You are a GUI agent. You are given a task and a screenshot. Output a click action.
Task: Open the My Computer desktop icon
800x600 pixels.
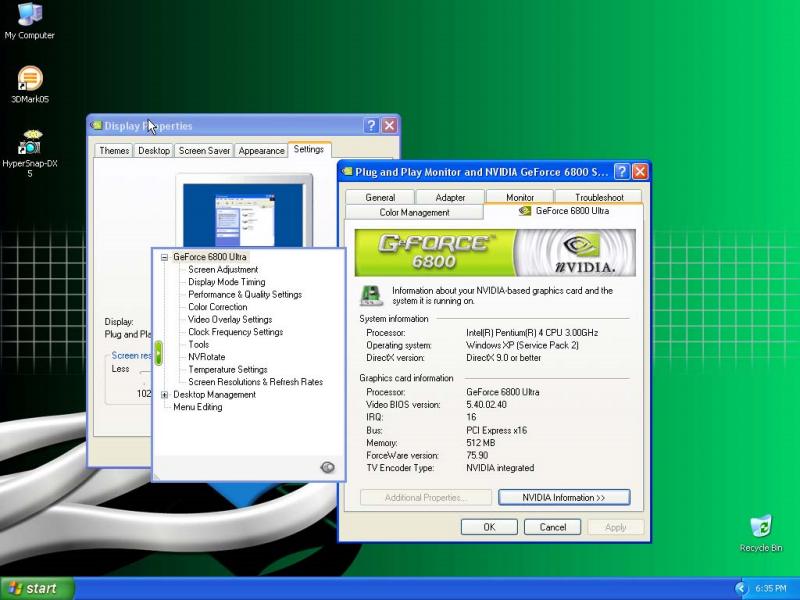point(30,20)
